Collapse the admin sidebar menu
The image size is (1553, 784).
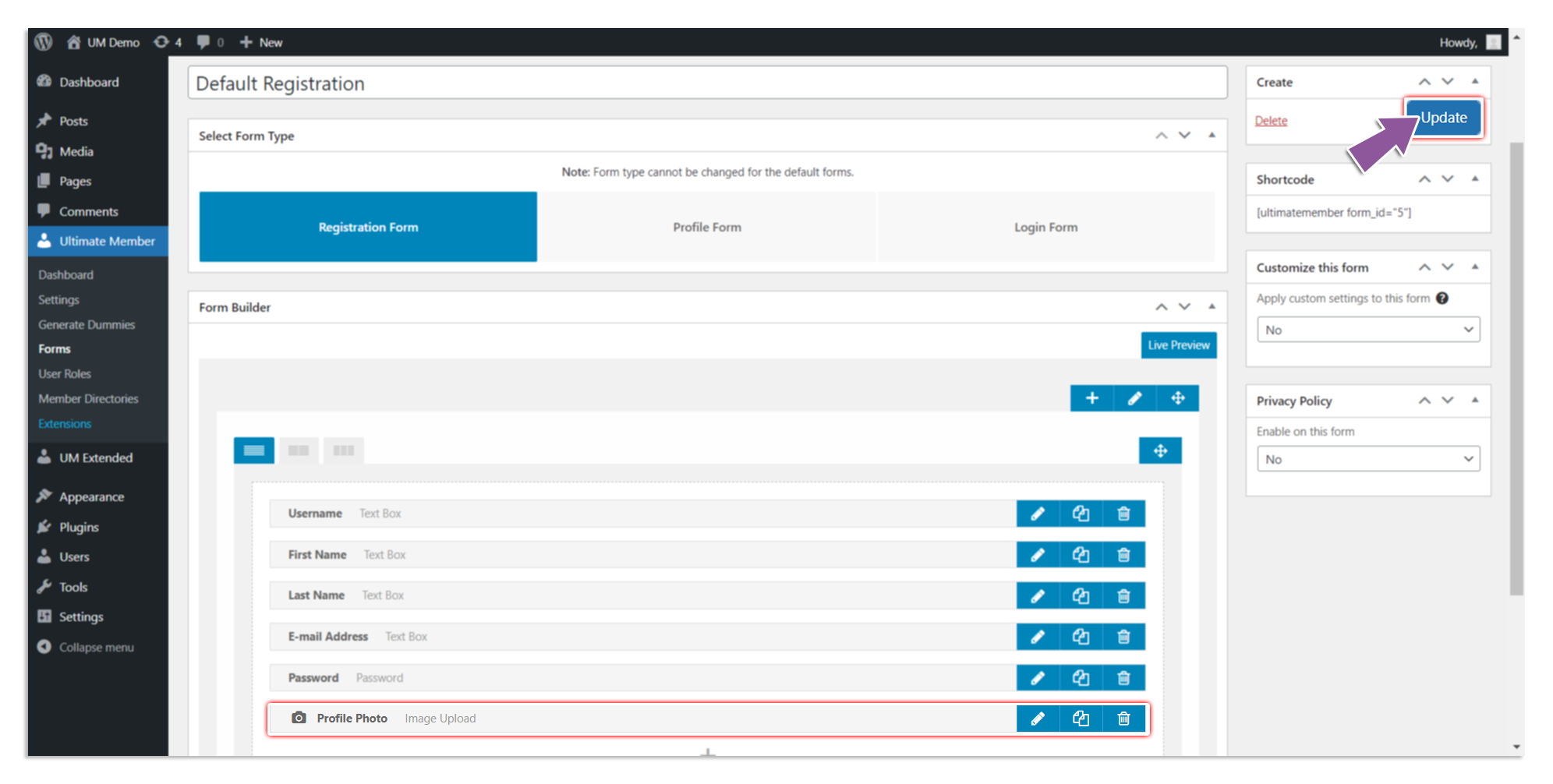point(96,647)
